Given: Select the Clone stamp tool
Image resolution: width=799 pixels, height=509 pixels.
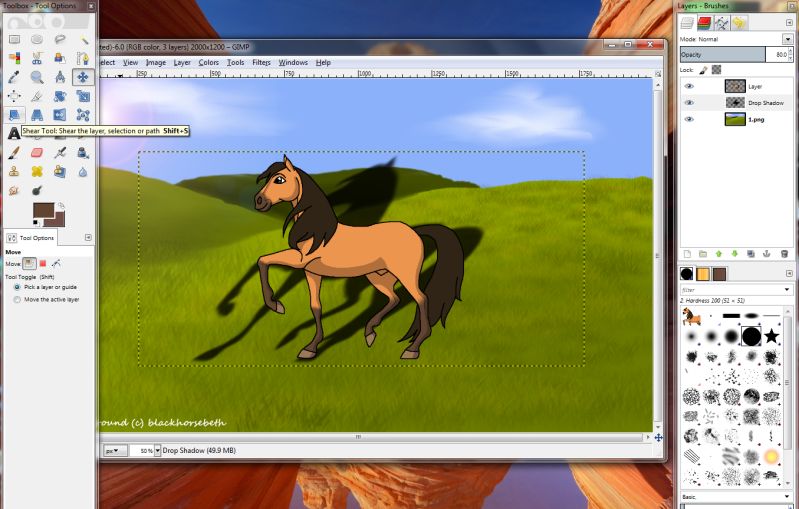Looking at the screenshot, I should click(14, 171).
